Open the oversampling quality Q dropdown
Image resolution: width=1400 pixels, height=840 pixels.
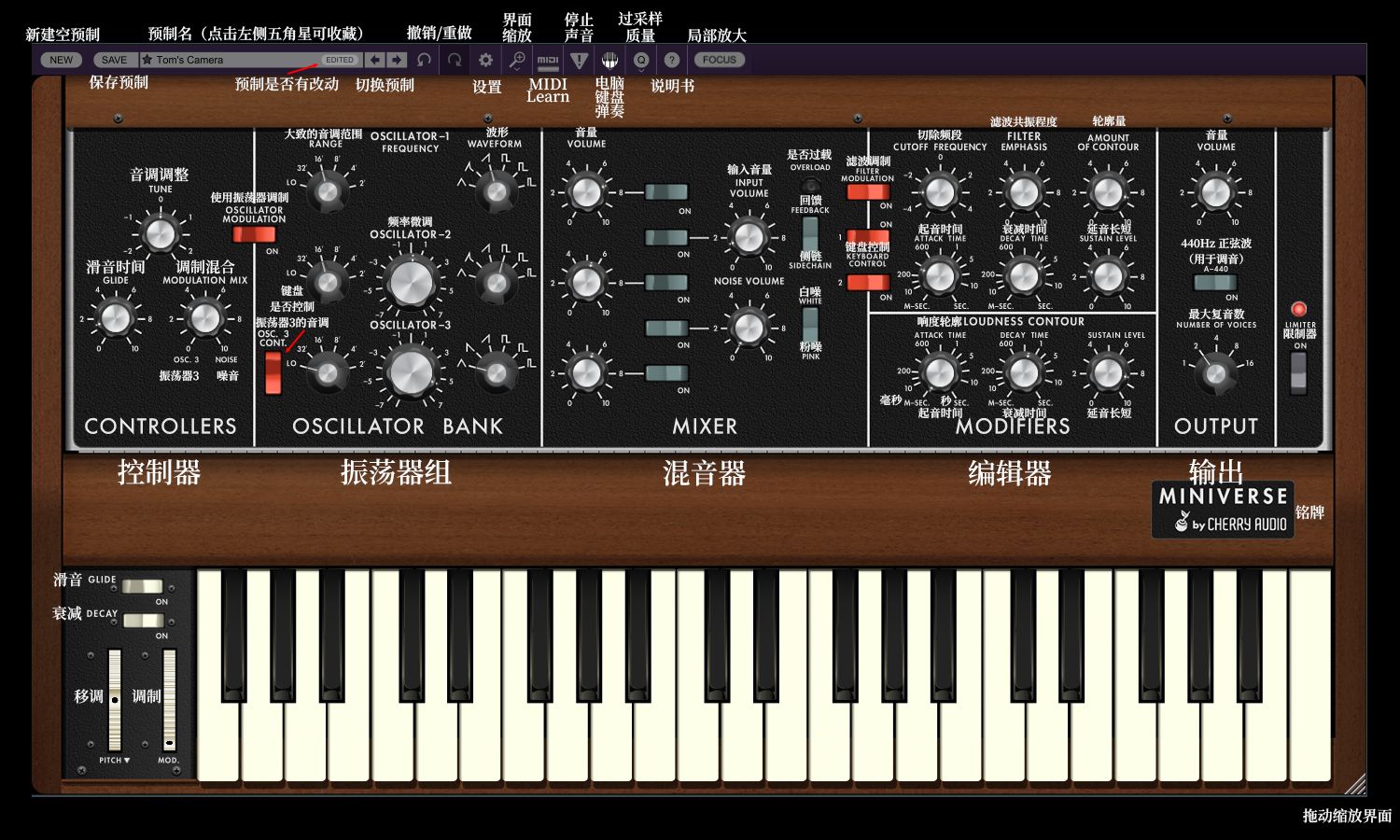641,60
